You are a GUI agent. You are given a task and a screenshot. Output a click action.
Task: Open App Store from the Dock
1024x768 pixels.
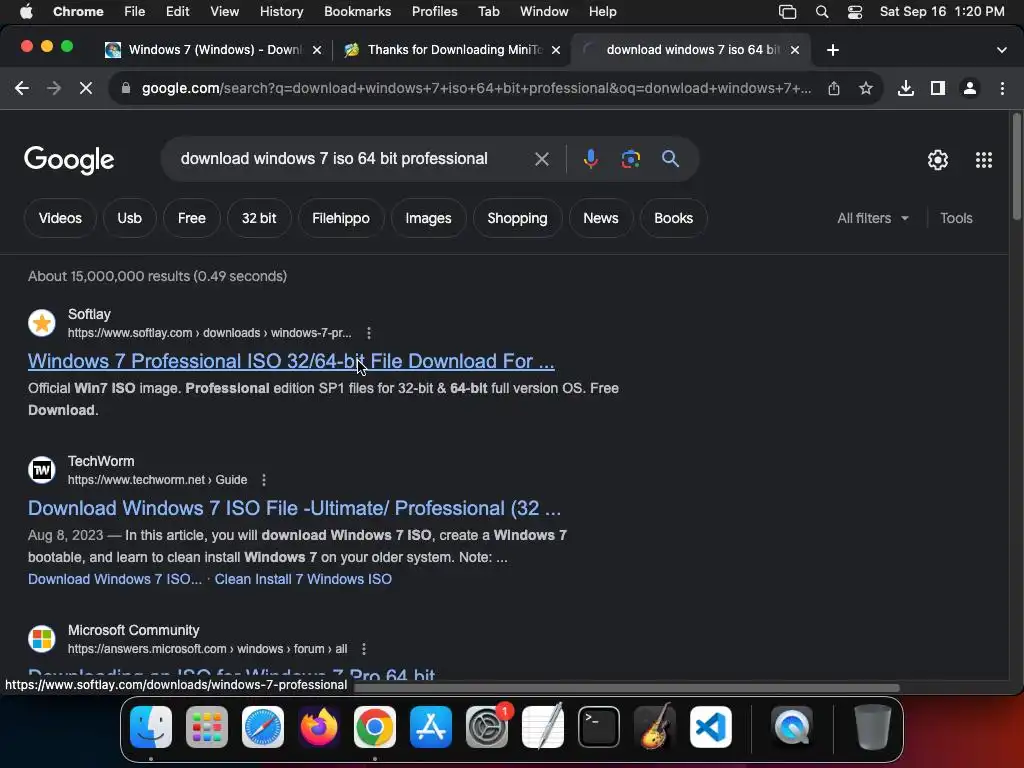[x=431, y=727]
